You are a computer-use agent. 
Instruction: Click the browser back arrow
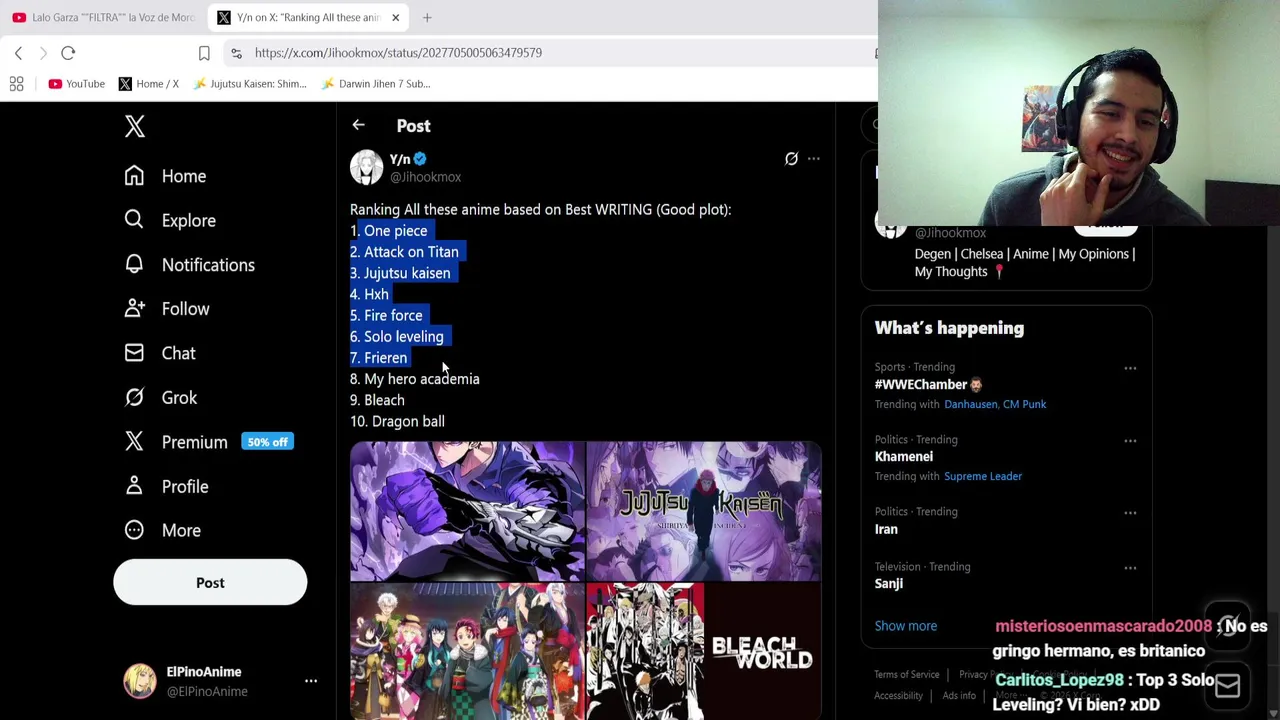(x=18, y=53)
